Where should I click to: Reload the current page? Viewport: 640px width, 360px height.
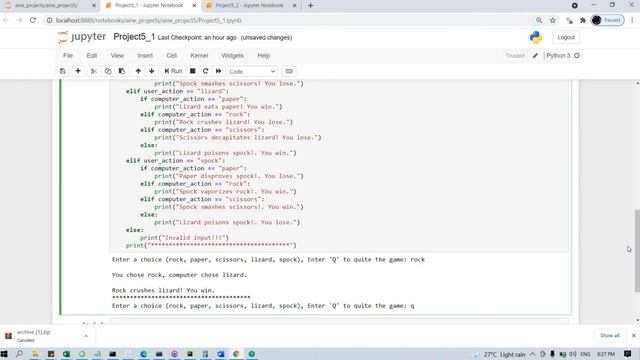click(33, 20)
